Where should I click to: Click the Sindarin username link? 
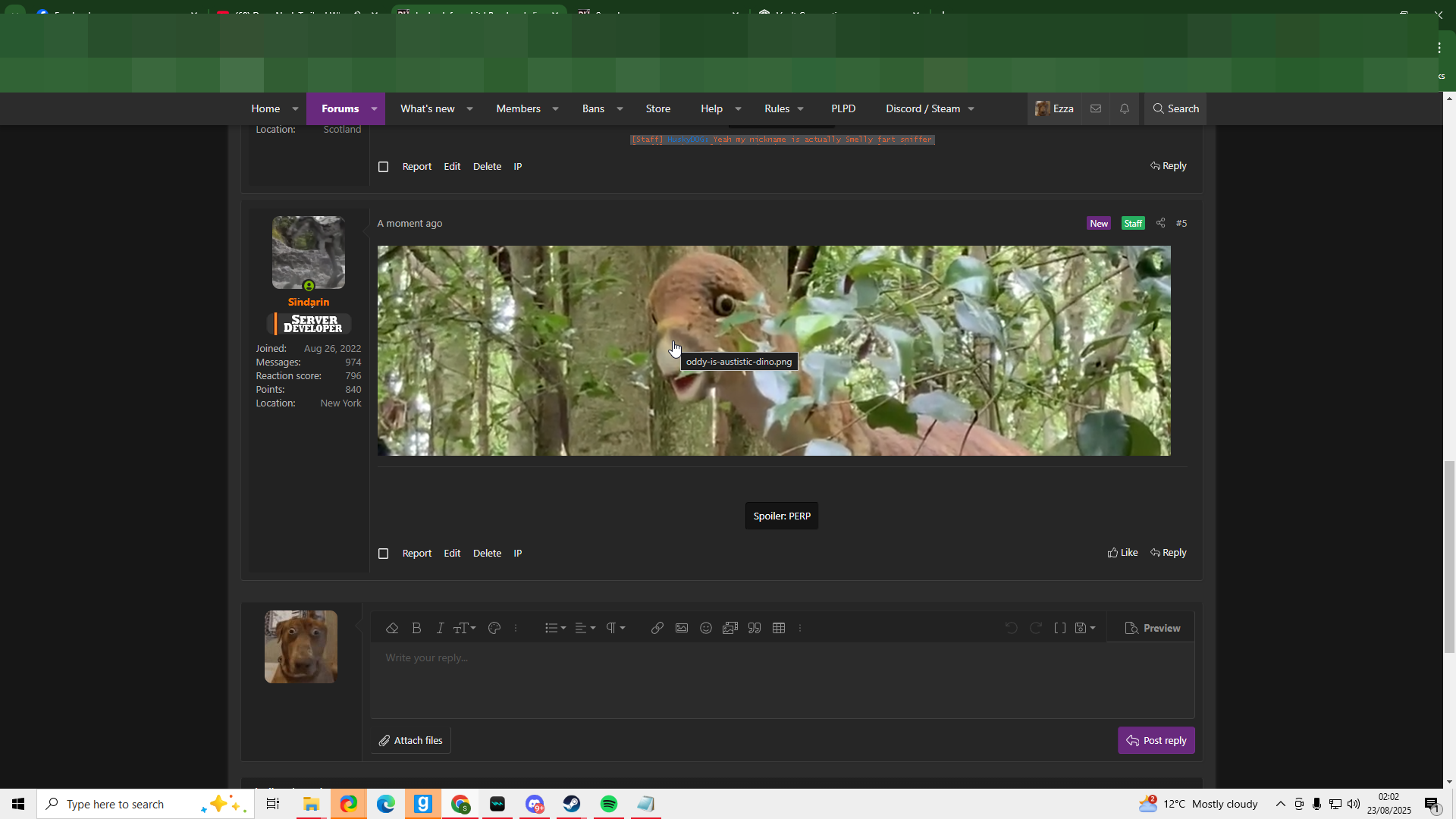[309, 302]
